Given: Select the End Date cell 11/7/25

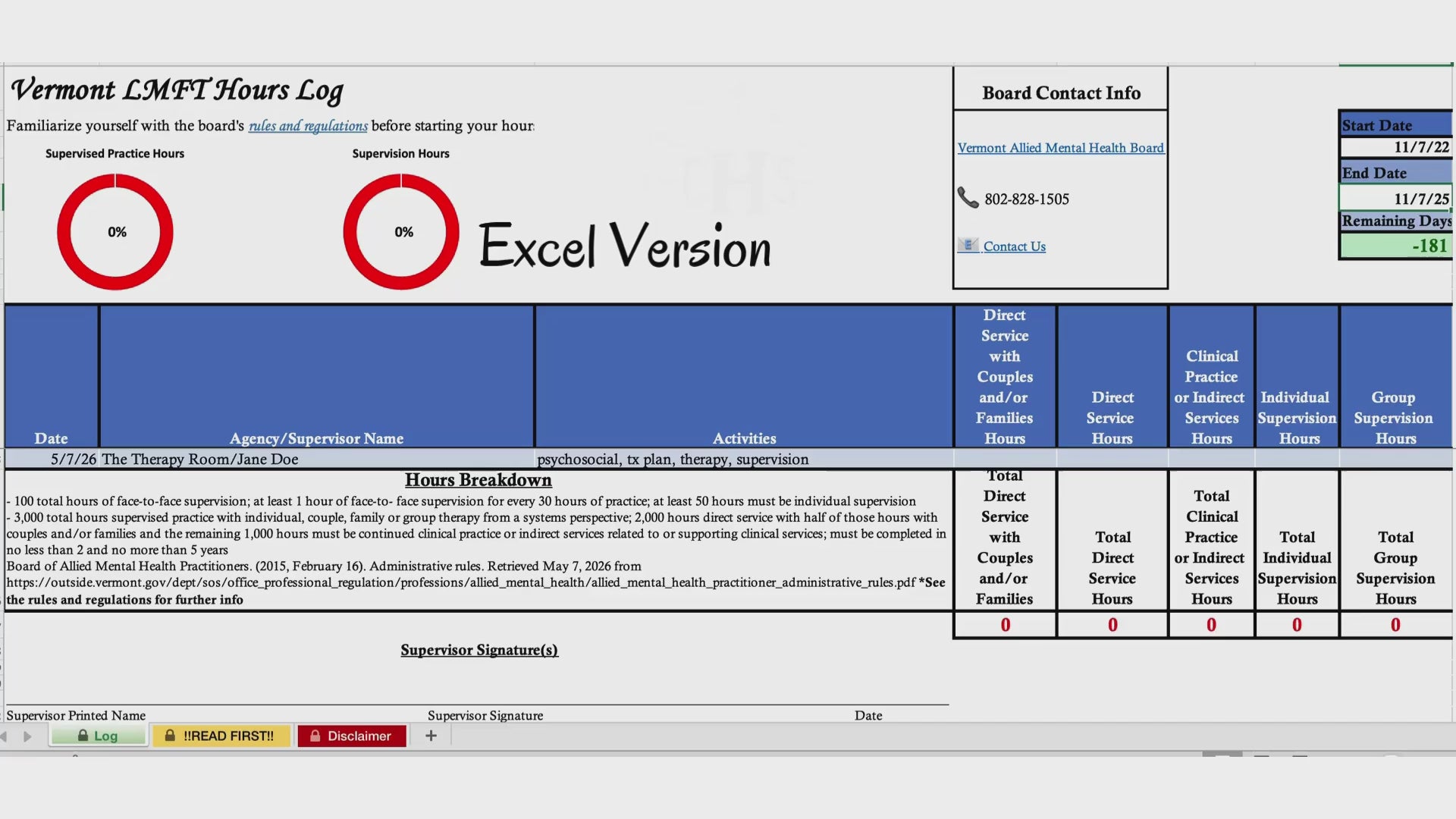Looking at the screenshot, I should pyautogui.click(x=1396, y=198).
